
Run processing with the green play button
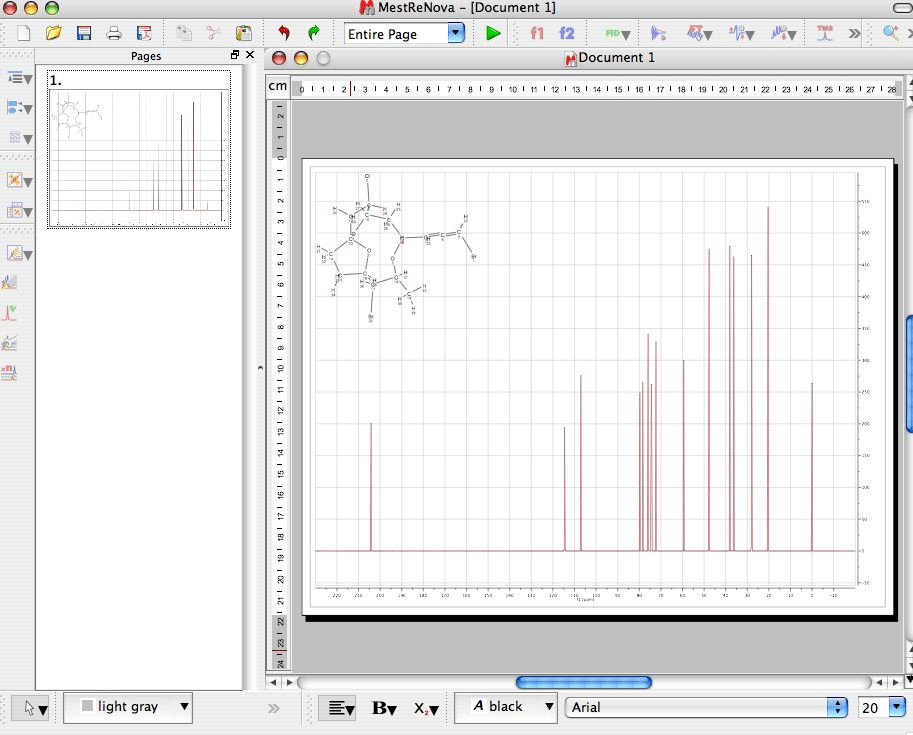click(491, 32)
